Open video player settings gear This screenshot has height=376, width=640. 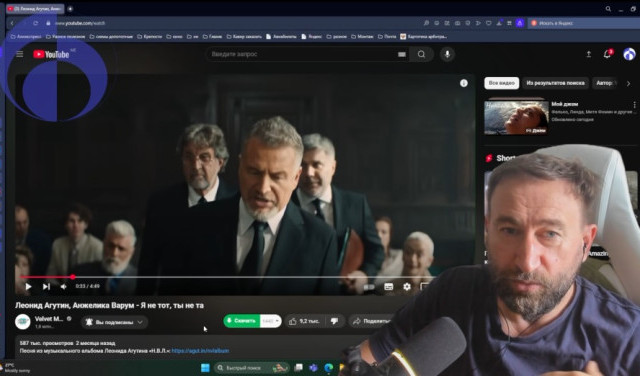407,287
